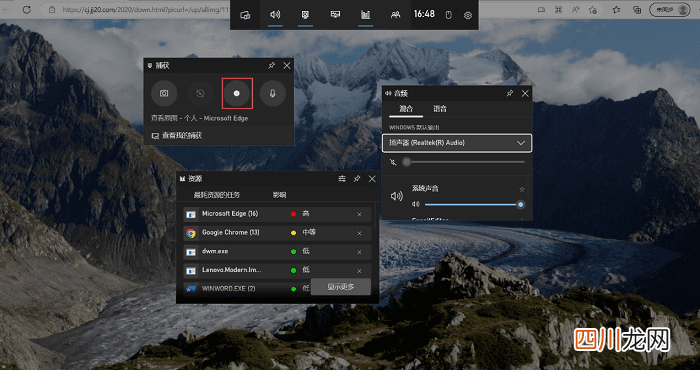Toggle the Audio widget from Game Bar
Screen dimensions: 700x370
click(275, 15)
